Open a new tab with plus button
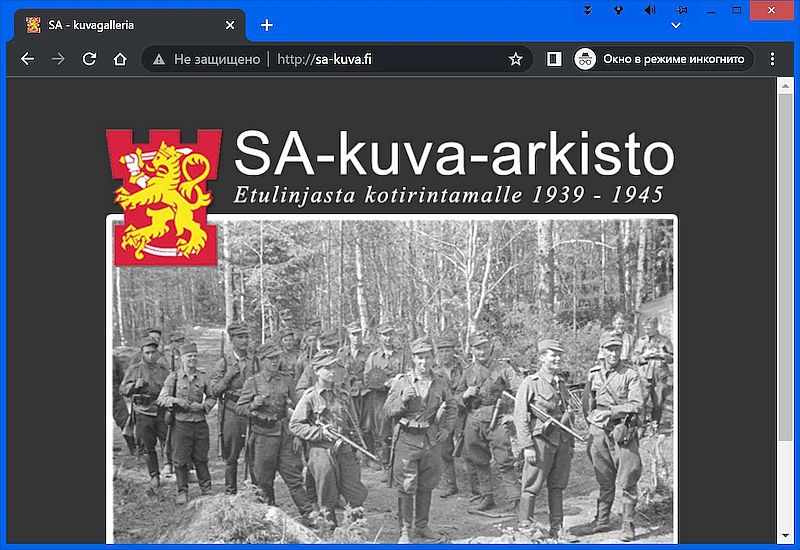The width and height of the screenshot is (800, 550). click(x=266, y=25)
